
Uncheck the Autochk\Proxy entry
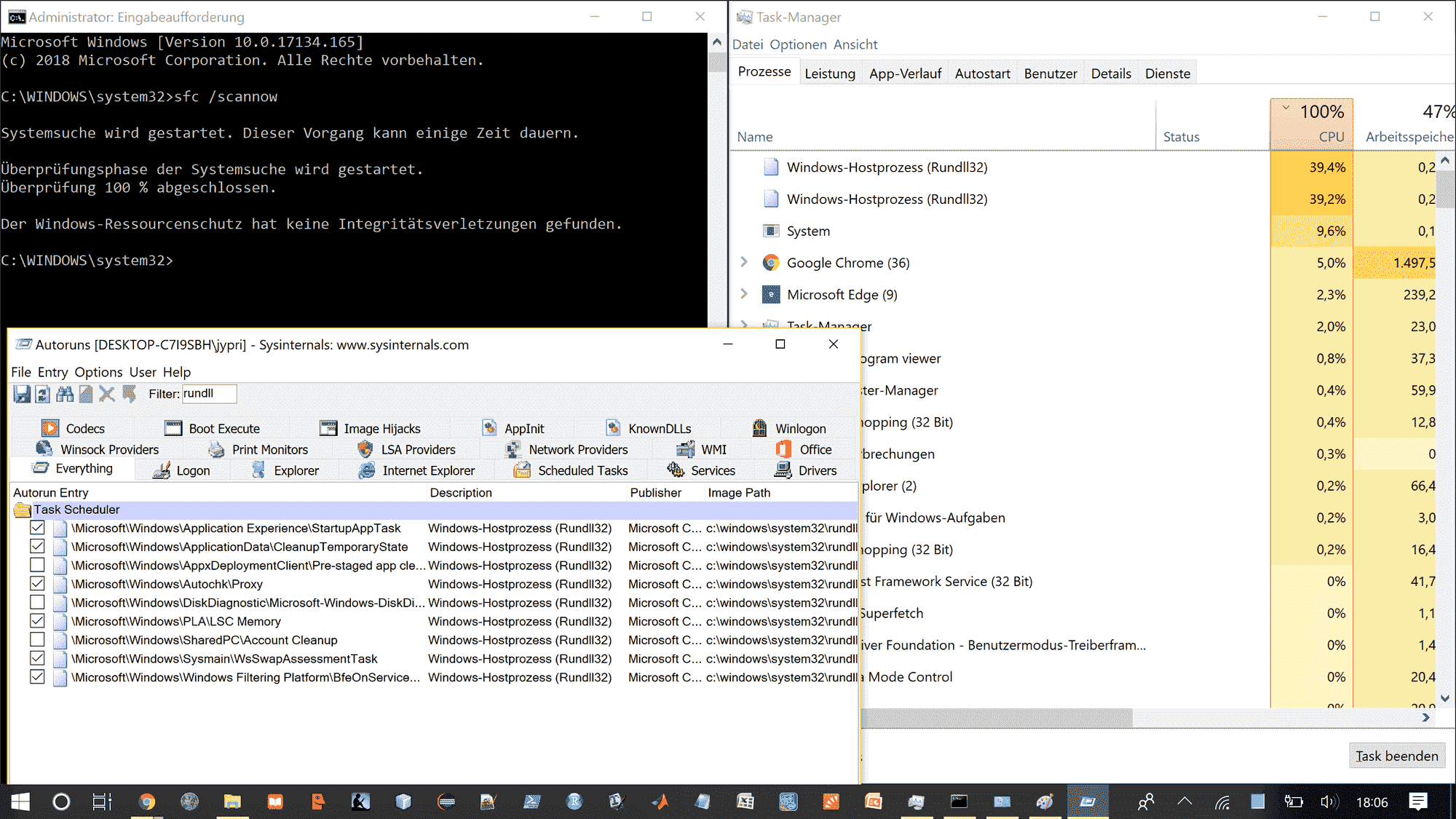pos(37,584)
